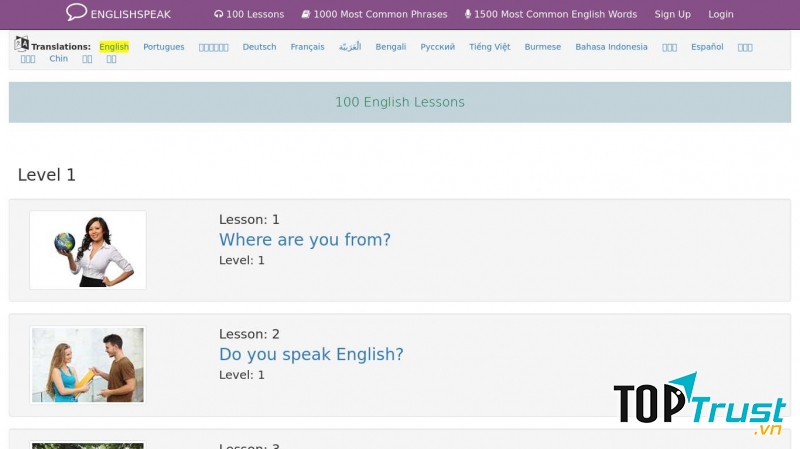Click Login in the top navigation
800x449 pixels.
pos(720,14)
